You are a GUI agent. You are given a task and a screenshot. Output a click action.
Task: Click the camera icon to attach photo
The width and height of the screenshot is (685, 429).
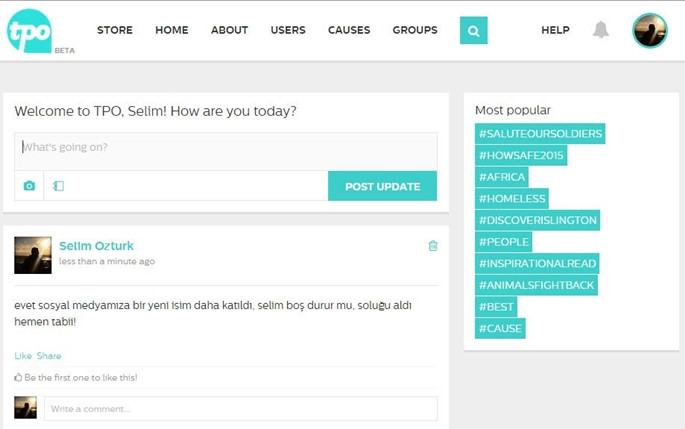pos(29,186)
